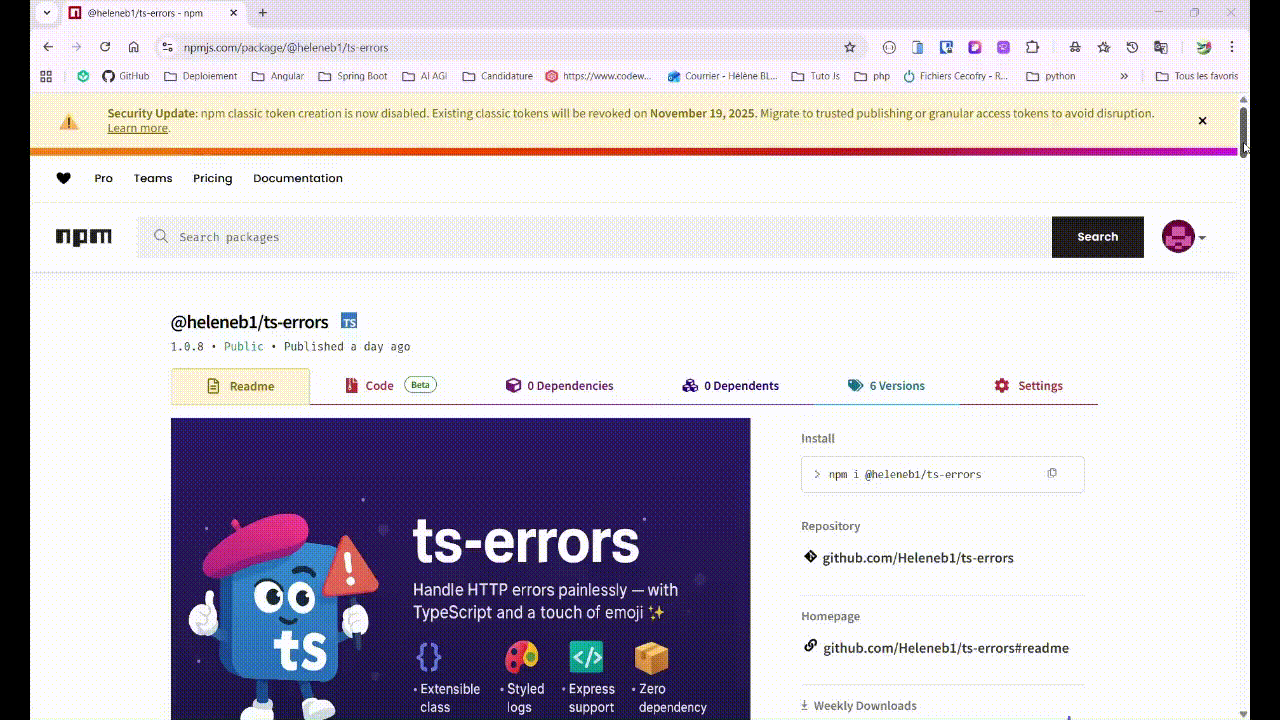
Task: Open the browser history clock icon
Action: click(1132, 47)
